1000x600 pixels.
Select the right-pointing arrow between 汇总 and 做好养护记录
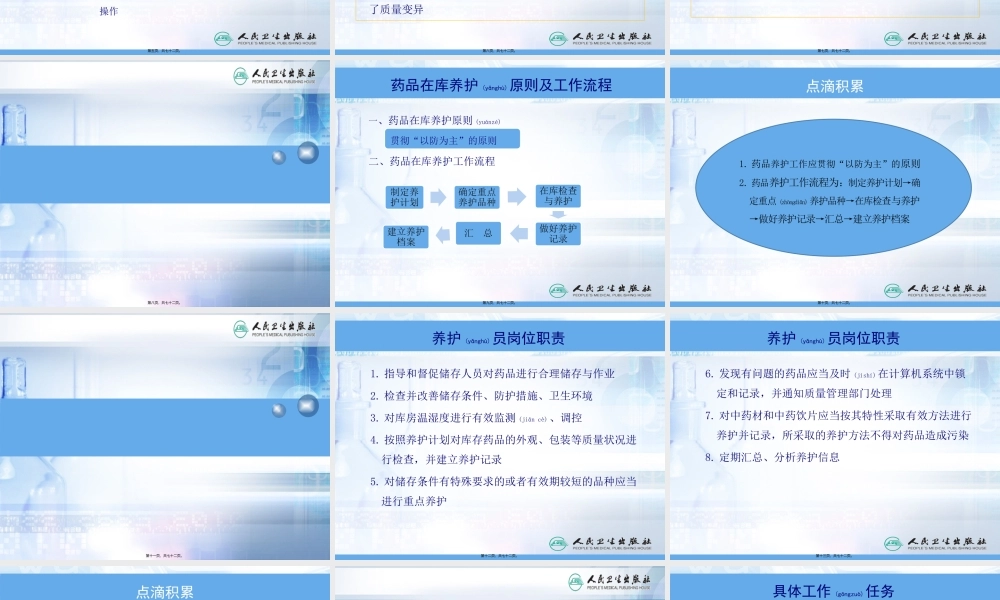coord(520,232)
